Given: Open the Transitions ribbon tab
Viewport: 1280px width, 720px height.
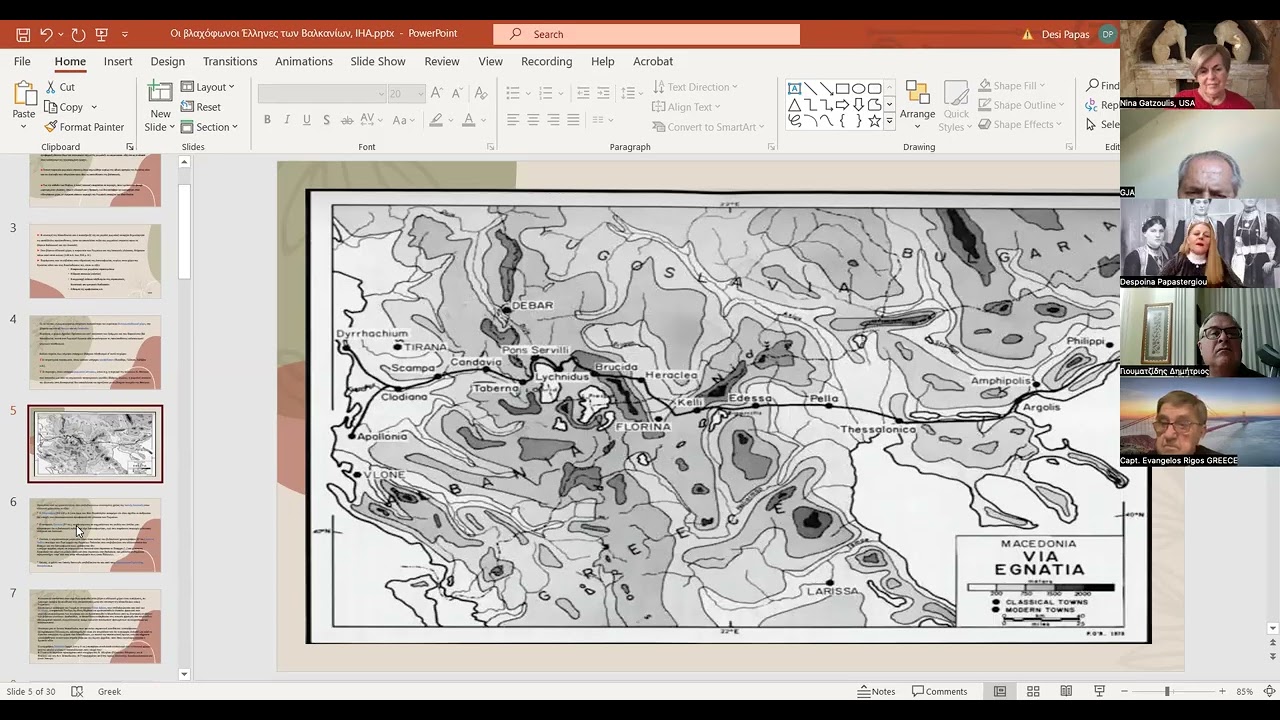Looking at the screenshot, I should coord(230,61).
